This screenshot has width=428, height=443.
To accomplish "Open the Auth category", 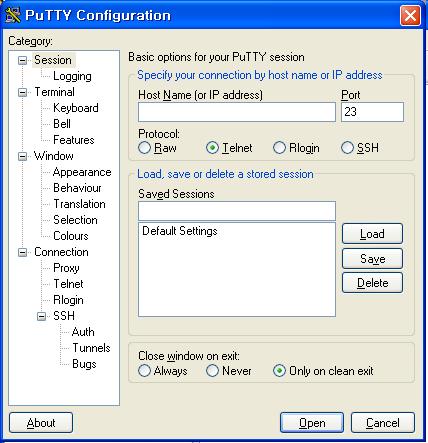I will 83,332.
